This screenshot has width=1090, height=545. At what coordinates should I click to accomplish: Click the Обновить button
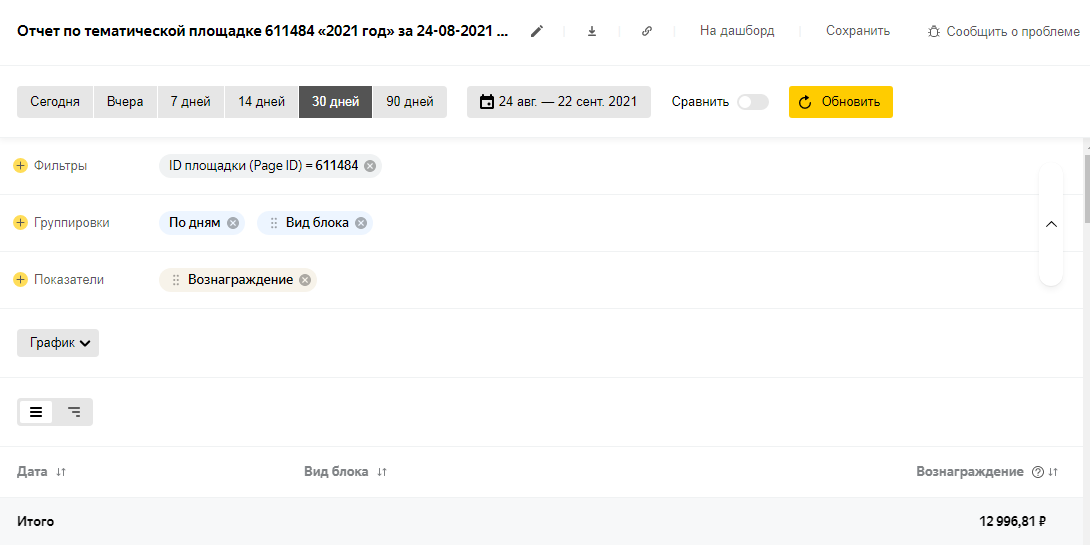pos(840,102)
